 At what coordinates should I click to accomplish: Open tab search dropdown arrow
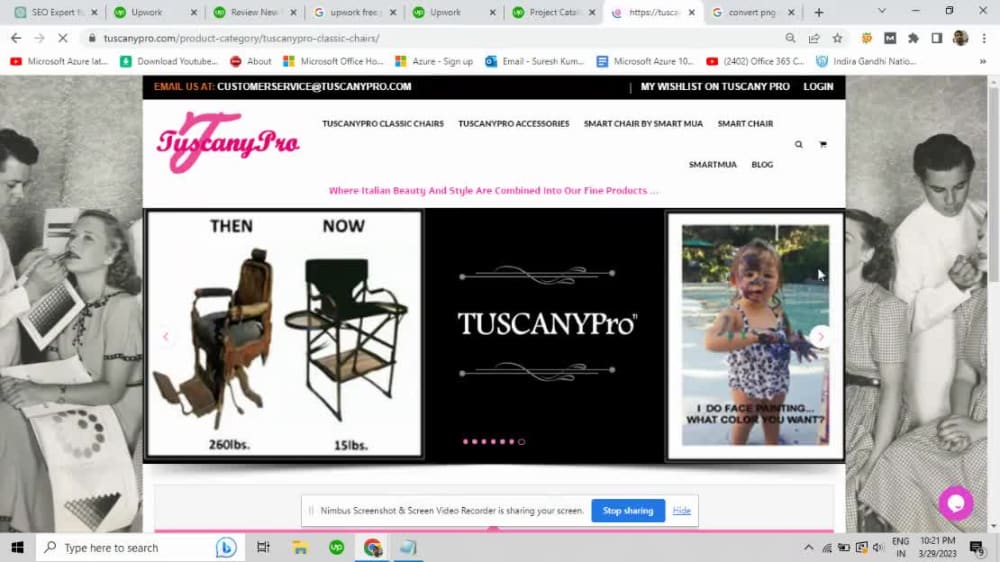tap(881, 11)
